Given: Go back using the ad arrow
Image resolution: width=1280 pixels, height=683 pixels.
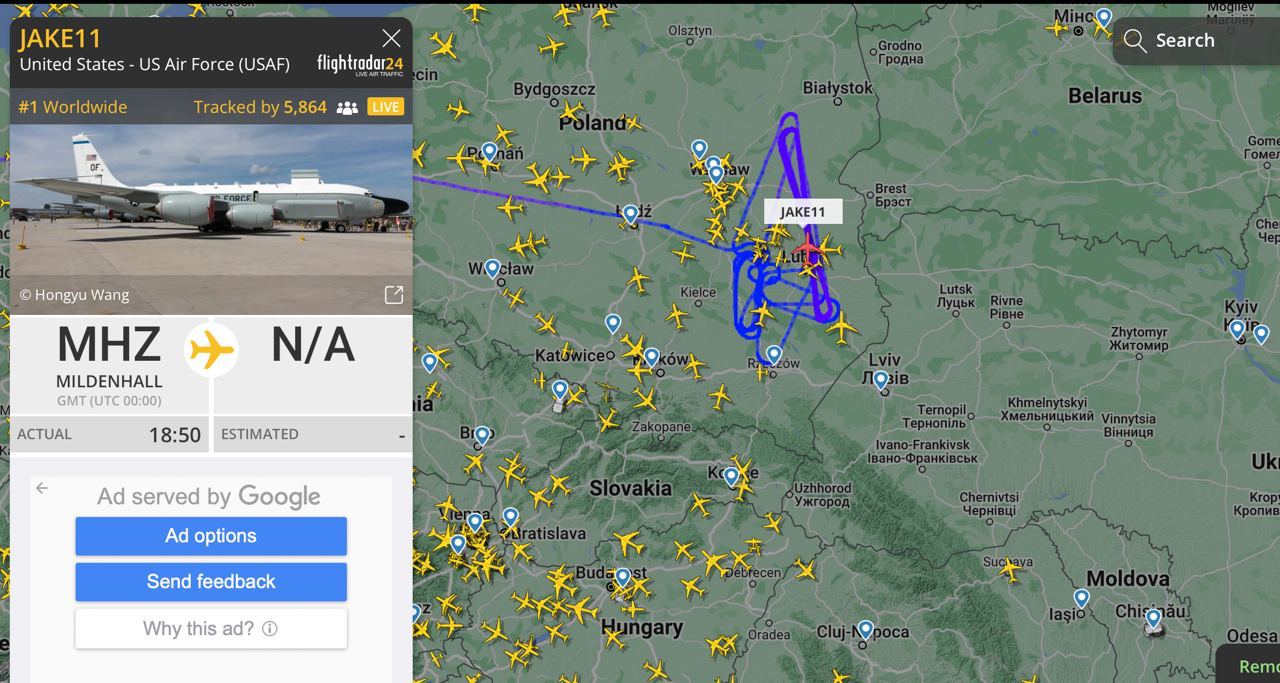Looking at the screenshot, I should (42, 488).
